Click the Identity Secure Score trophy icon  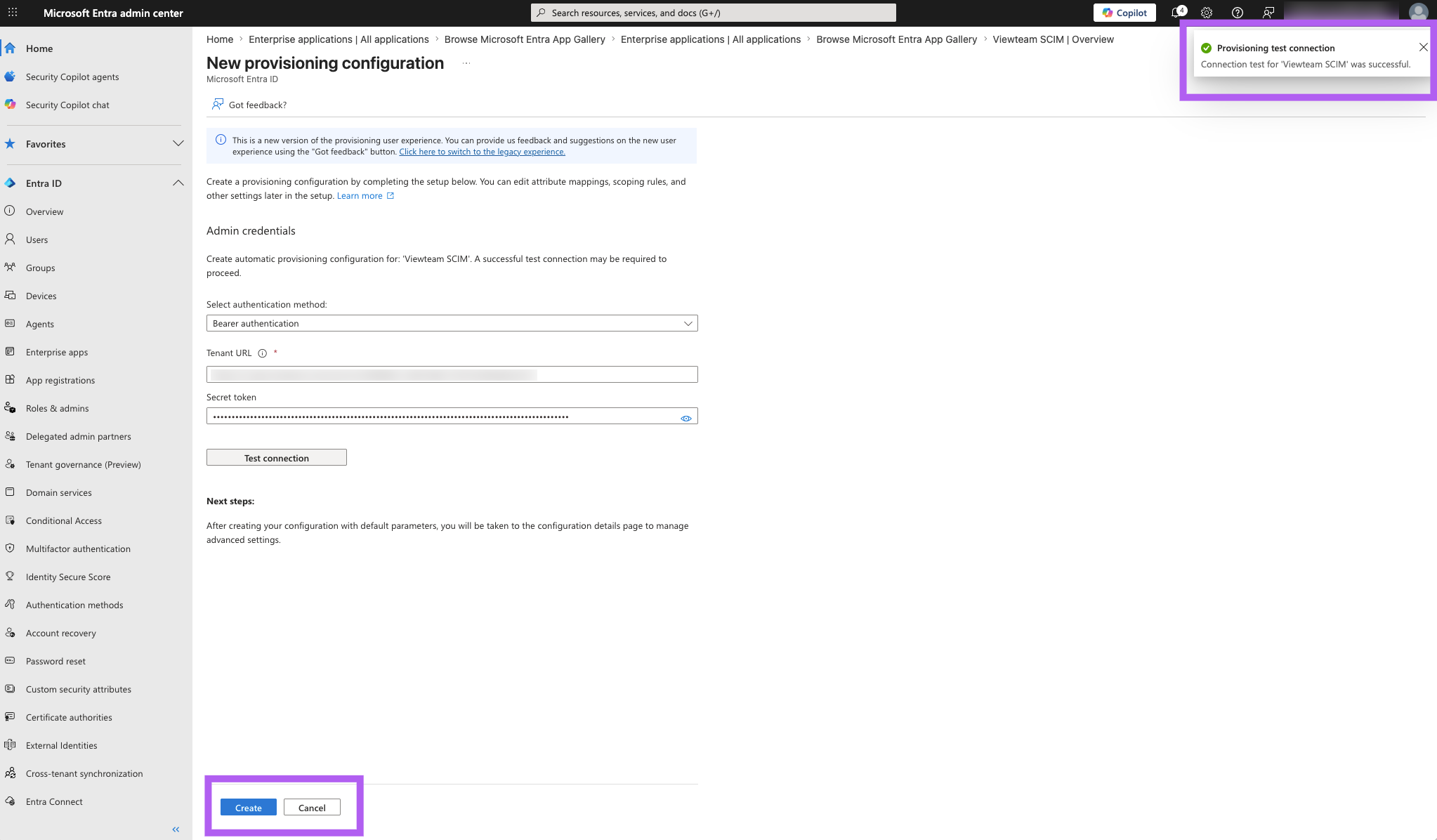click(10, 577)
